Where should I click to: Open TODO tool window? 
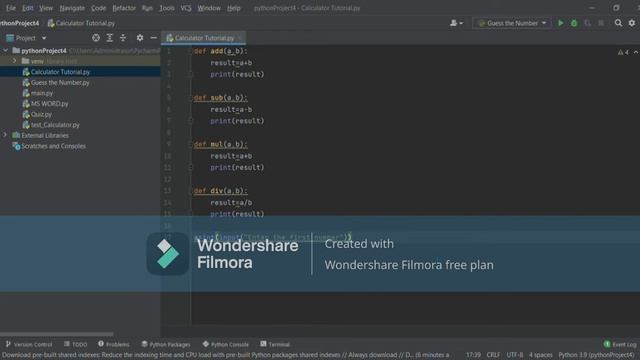pyautogui.click(x=76, y=344)
